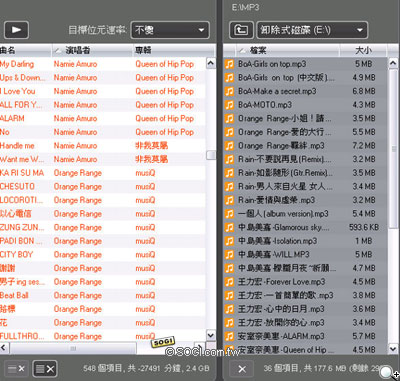The image size is (400, 381).
Task: Select file Rain-男人來自火星 女人...
Action: pyautogui.click(x=305, y=186)
